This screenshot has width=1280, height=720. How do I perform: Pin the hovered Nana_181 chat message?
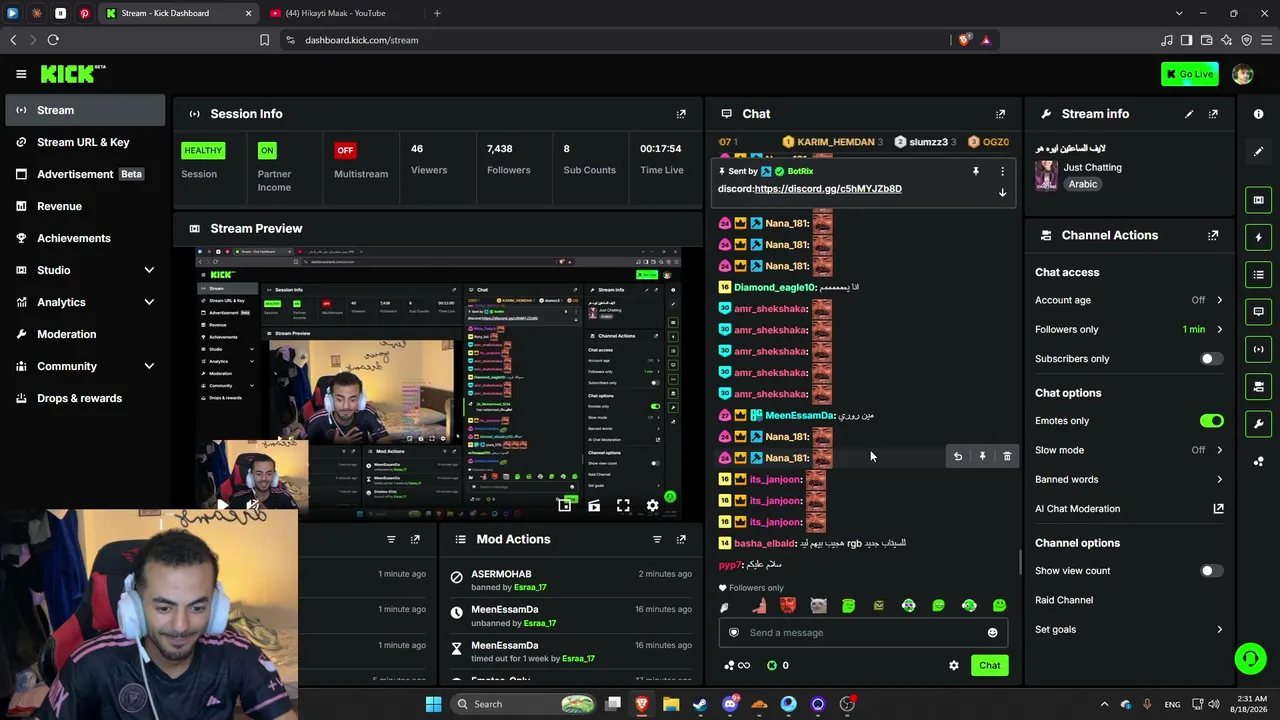[x=982, y=457]
